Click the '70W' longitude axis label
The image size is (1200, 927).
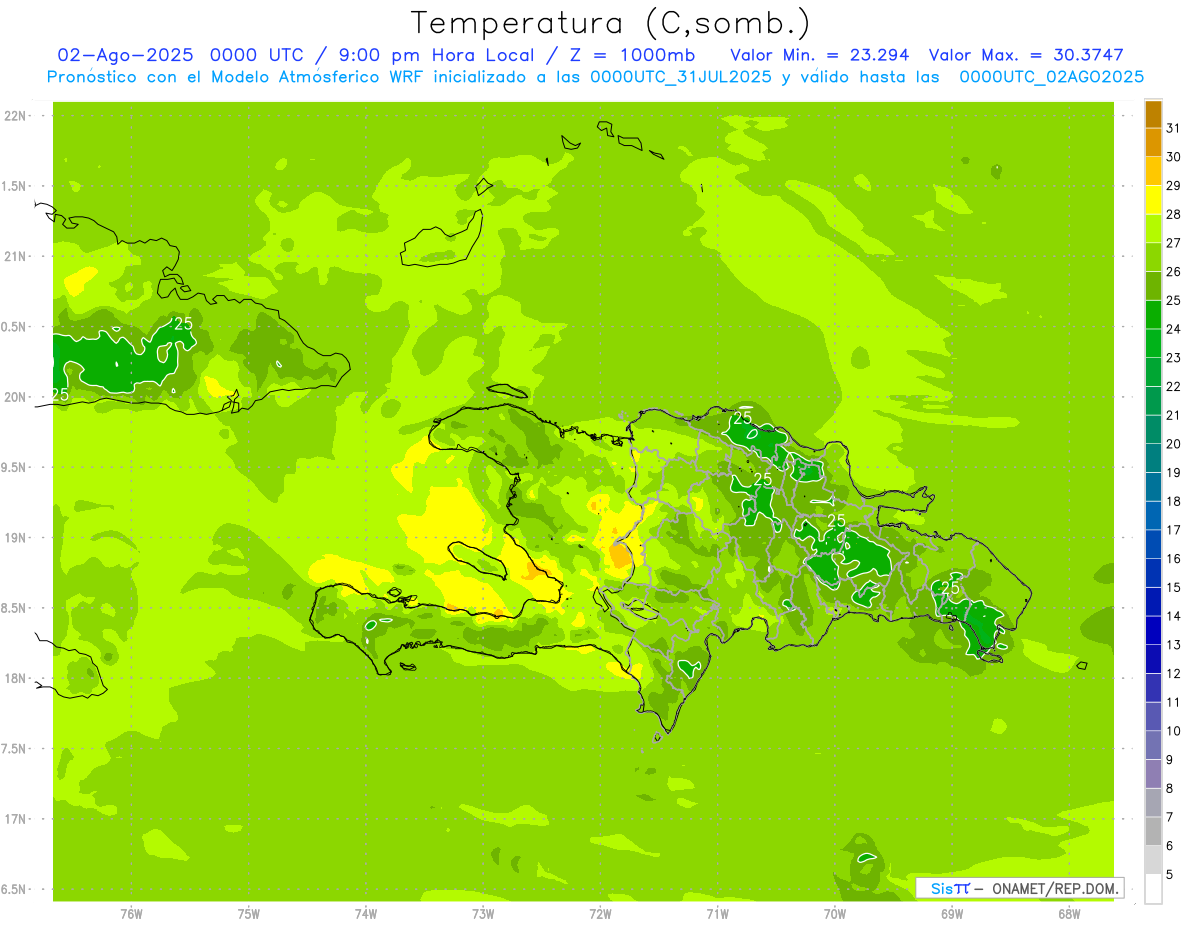[834, 915]
